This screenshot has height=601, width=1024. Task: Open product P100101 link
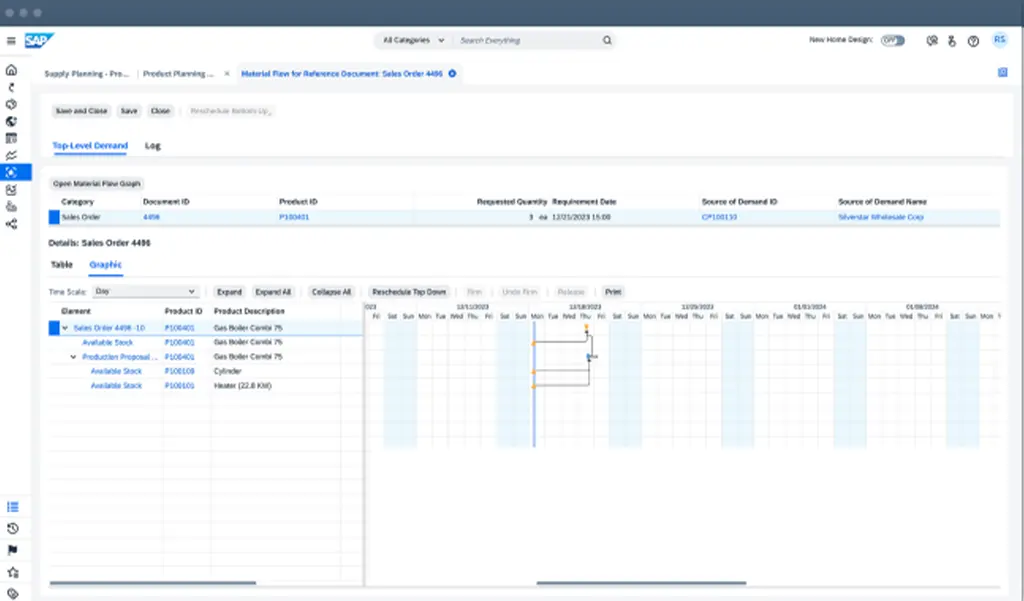(x=180, y=385)
